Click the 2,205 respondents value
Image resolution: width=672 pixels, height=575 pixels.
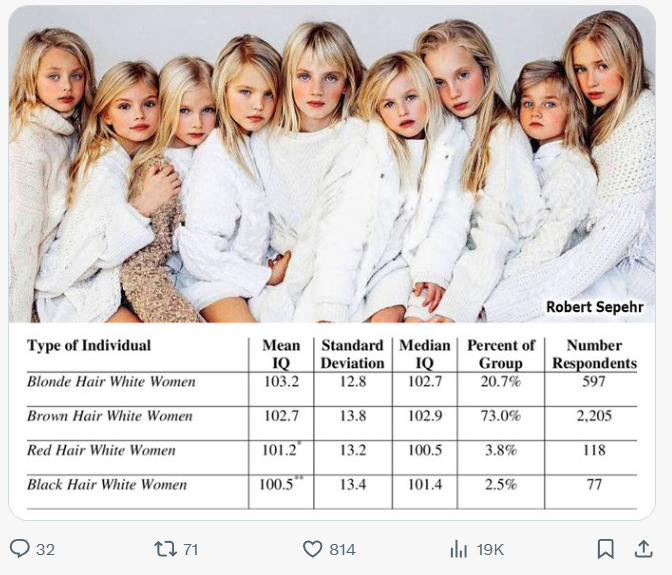pos(593,416)
